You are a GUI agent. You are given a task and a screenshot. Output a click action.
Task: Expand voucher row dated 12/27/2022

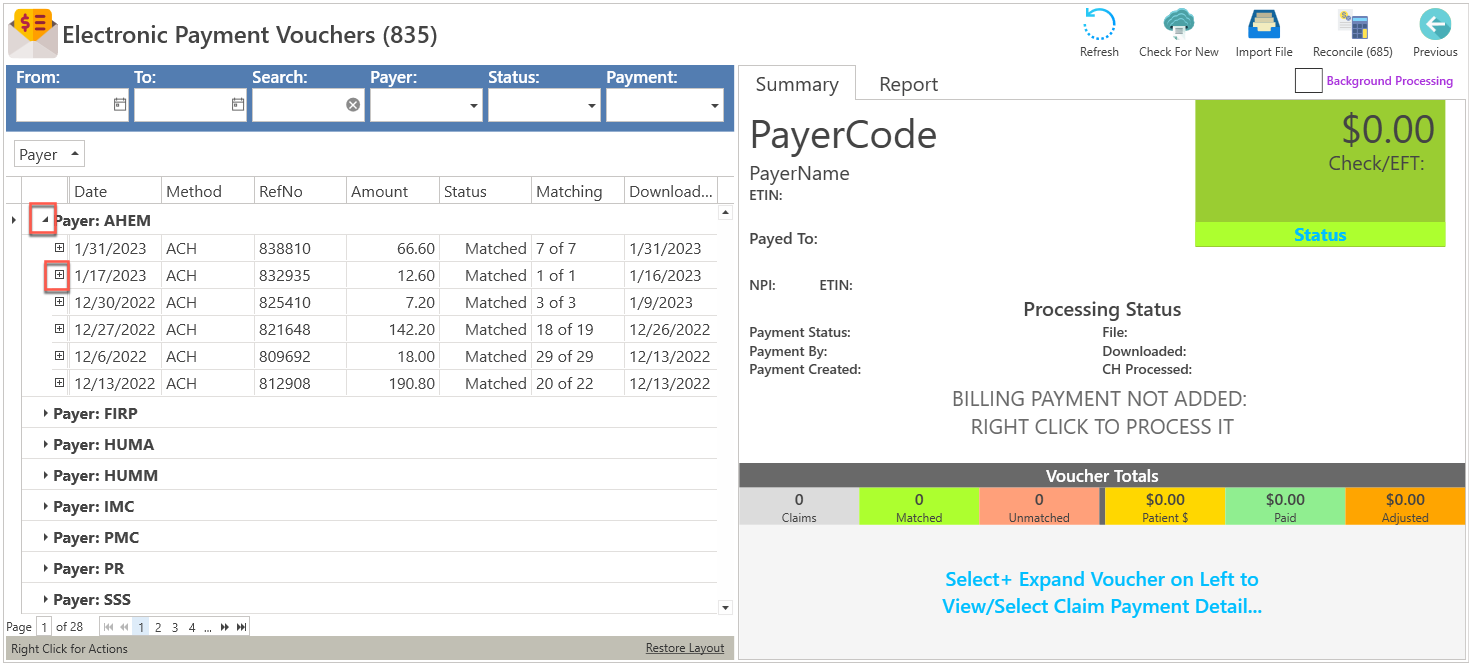pyautogui.click(x=59, y=329)
